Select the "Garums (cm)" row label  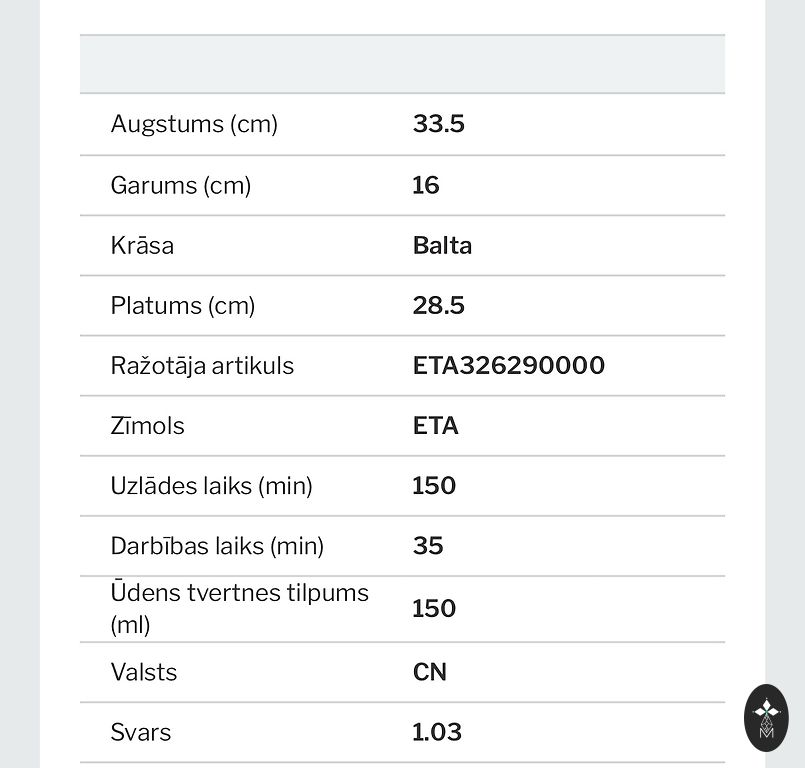pos(181,185)
